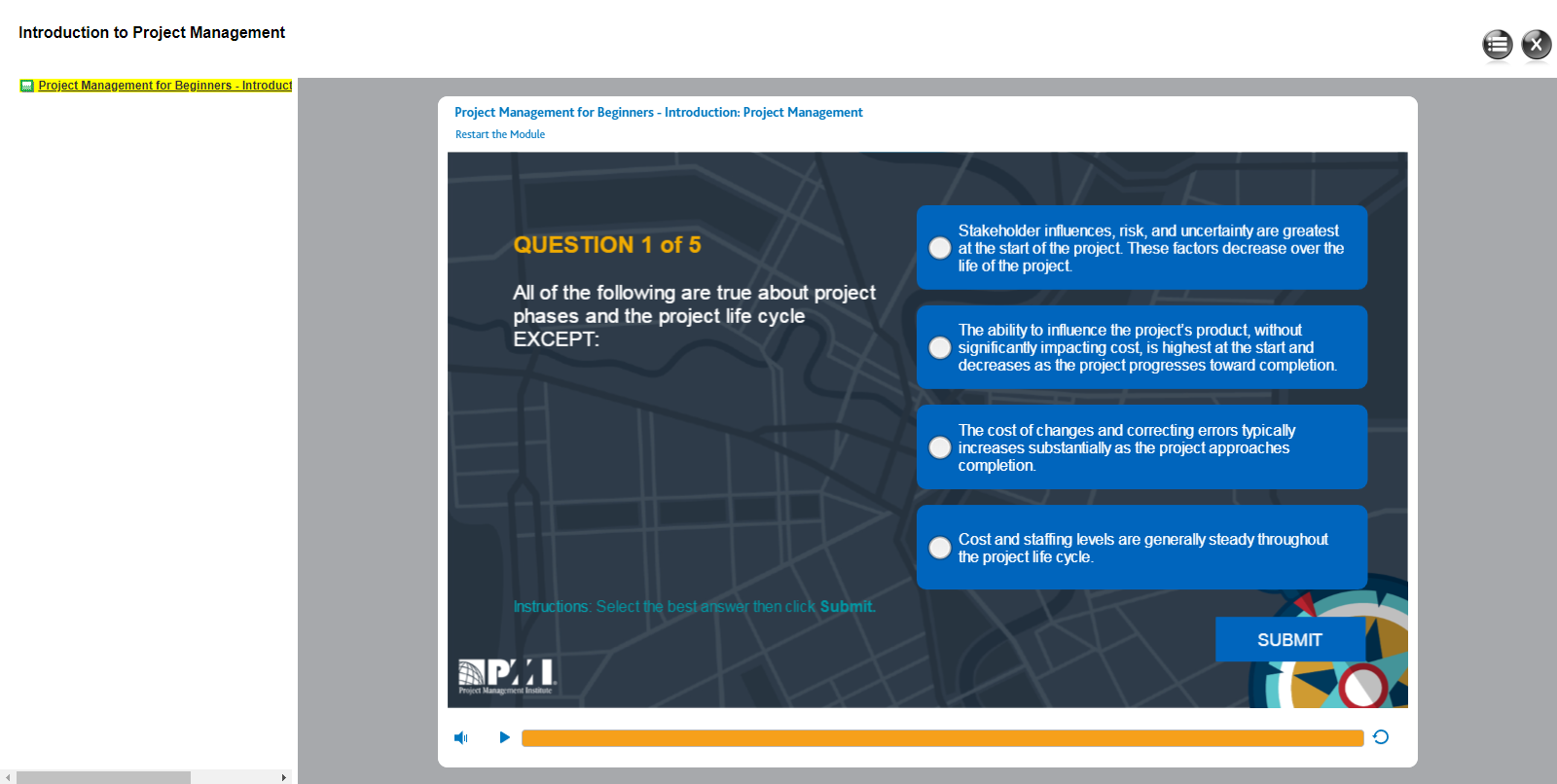Mute the module audio speaker icon

[x=461, y=738]
